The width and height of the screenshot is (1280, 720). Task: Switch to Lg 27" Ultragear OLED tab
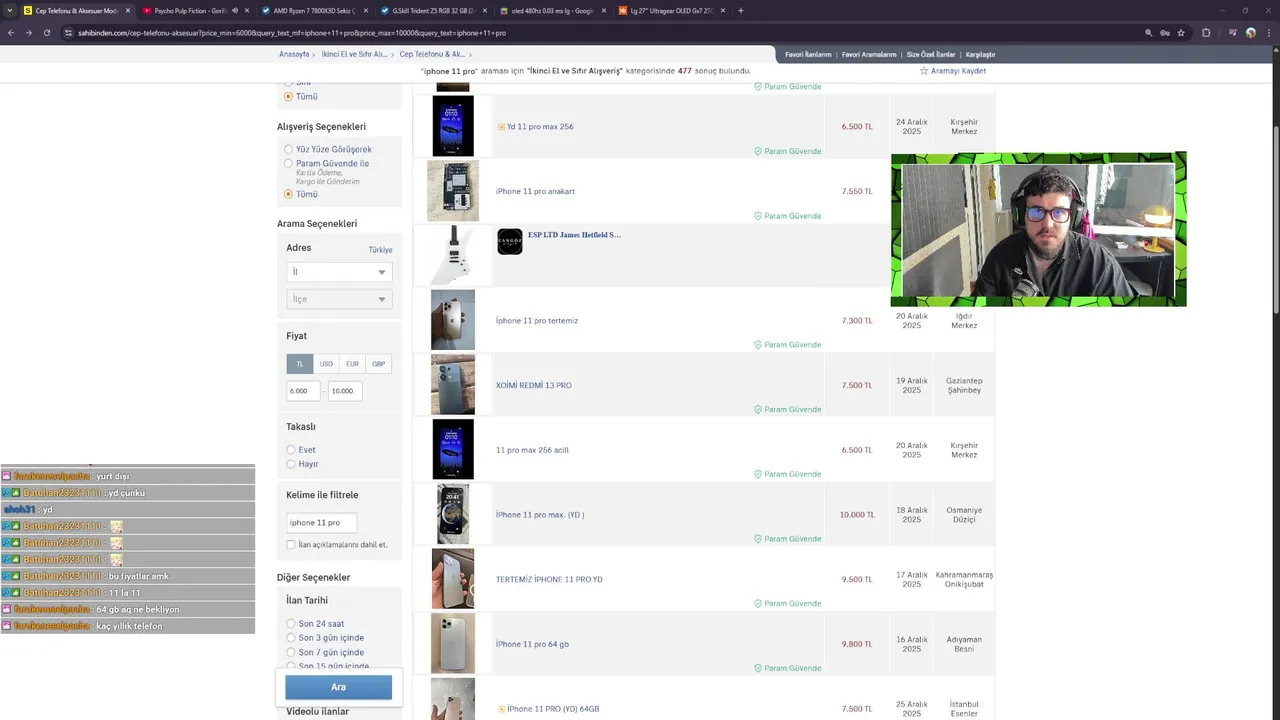[x=672, y=10]
